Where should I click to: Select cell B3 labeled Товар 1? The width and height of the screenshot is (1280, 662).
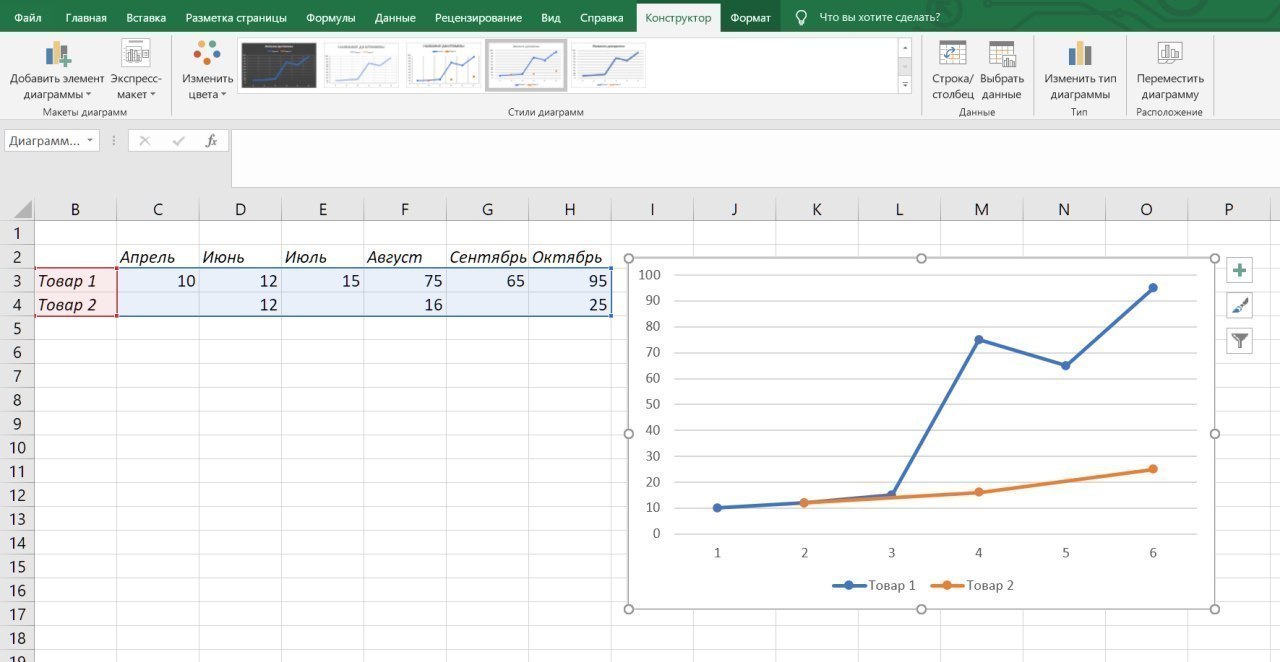[76, 281]
